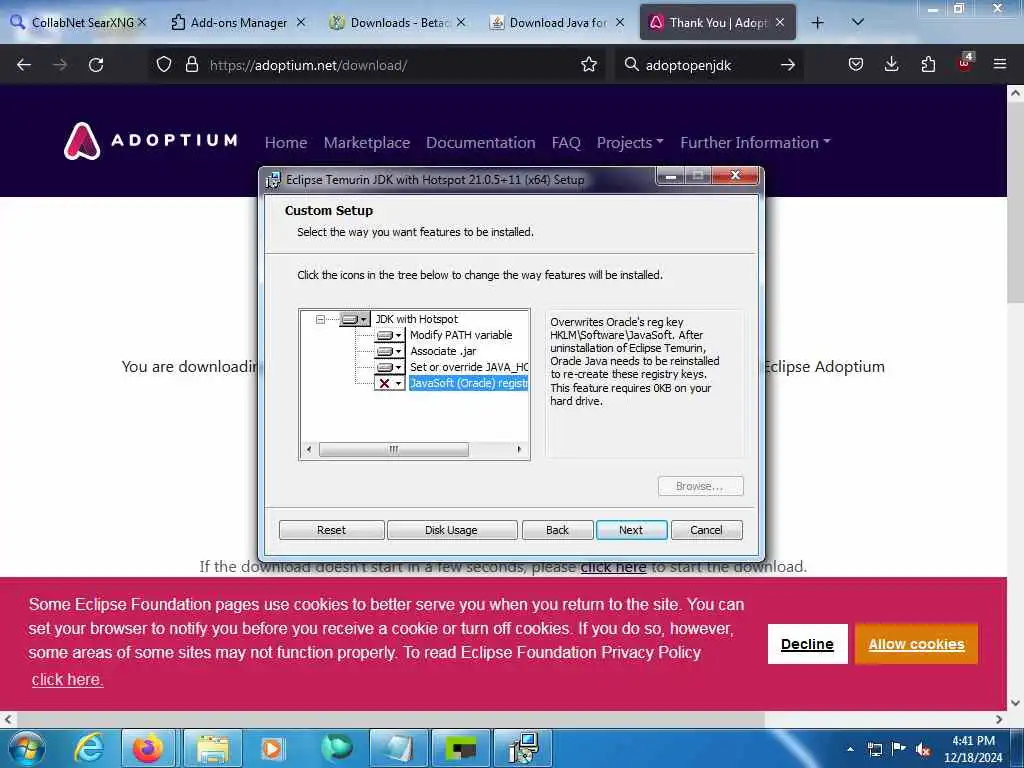
Task: Click Allow cookies
Action: point(916,644)
